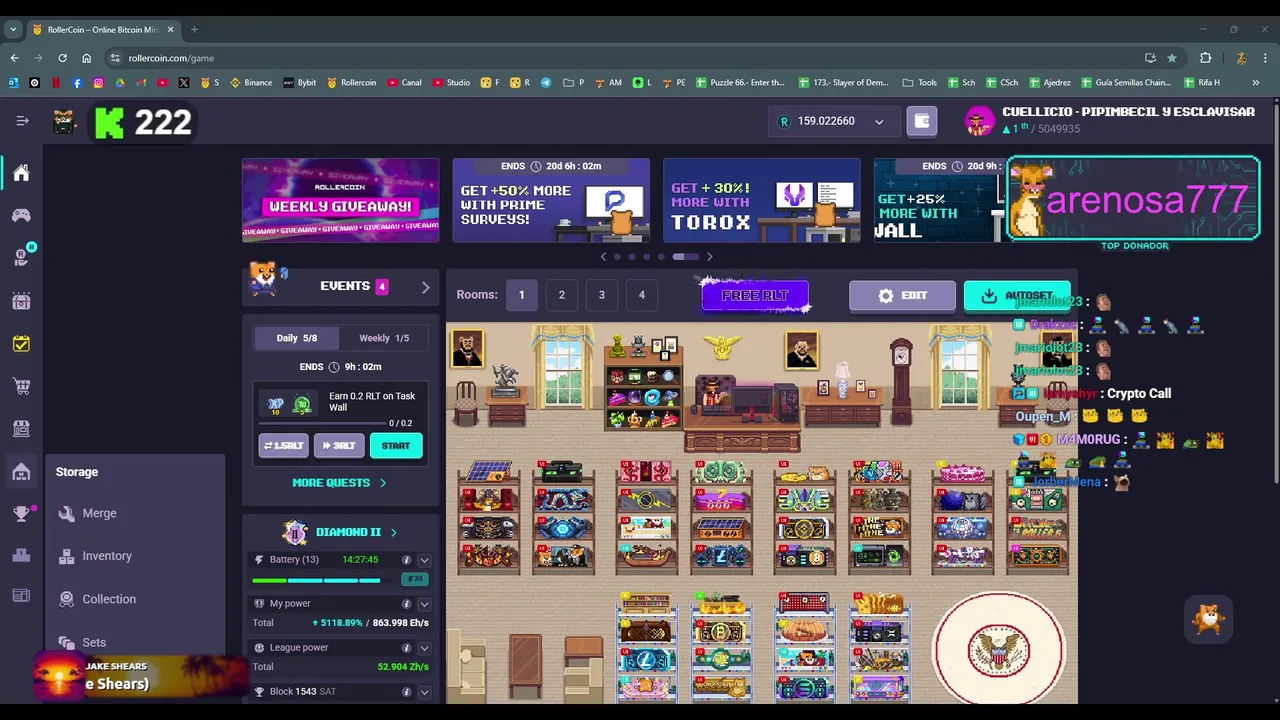The width and height of the screenshot is (1280, 720).
Task: Open the Facebook bookmark icon
Action: tap(77, 82)
